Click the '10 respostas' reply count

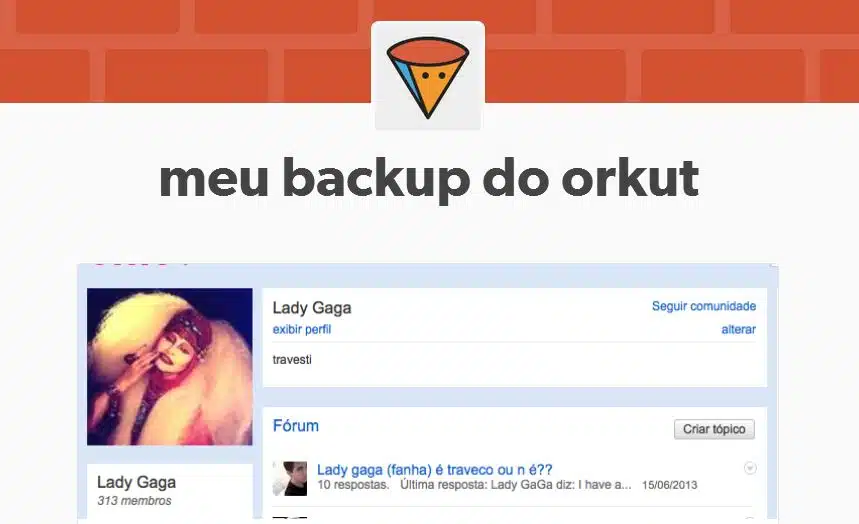tap(353, 485)
